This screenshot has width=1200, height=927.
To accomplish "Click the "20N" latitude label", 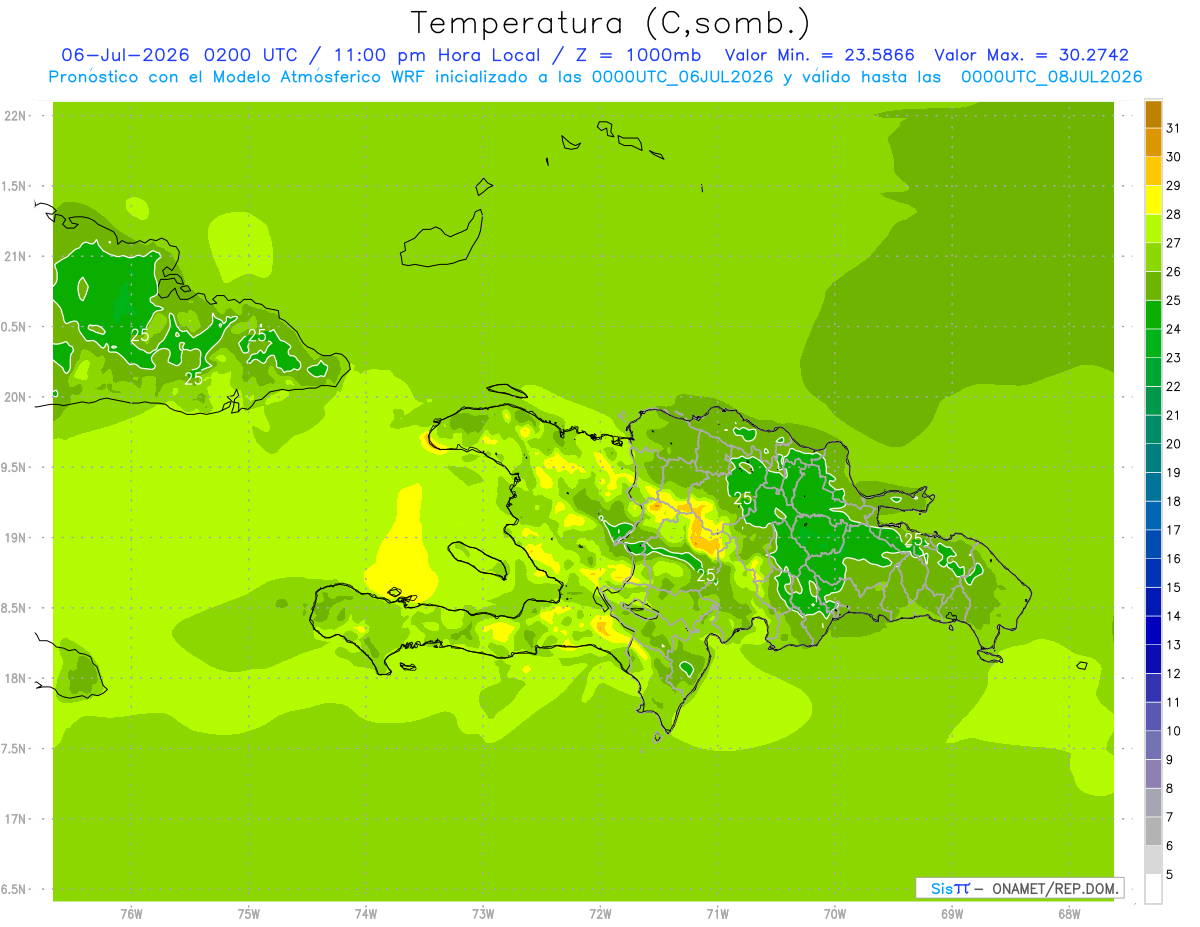I will pyautogui.click(x=15, y=397).
